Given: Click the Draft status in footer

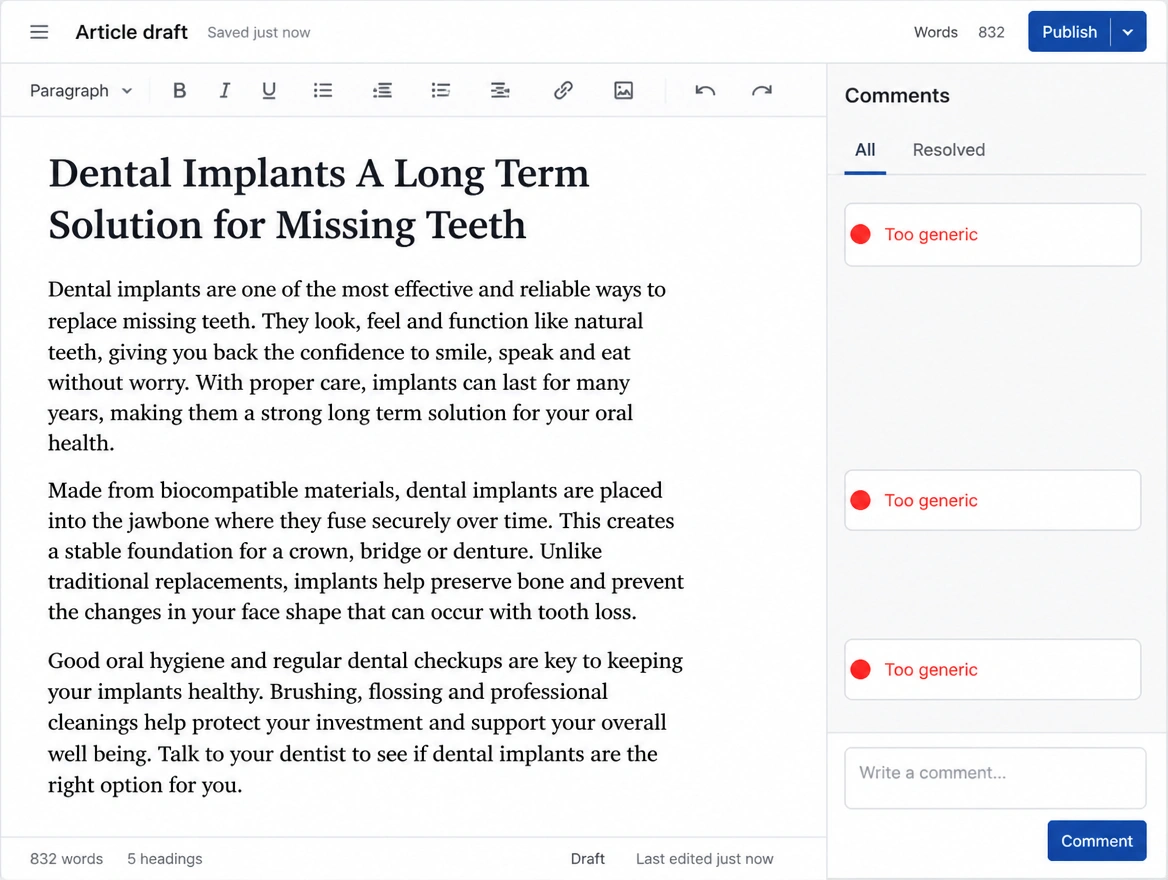Looking at the screenshot, I should point(588,858).
